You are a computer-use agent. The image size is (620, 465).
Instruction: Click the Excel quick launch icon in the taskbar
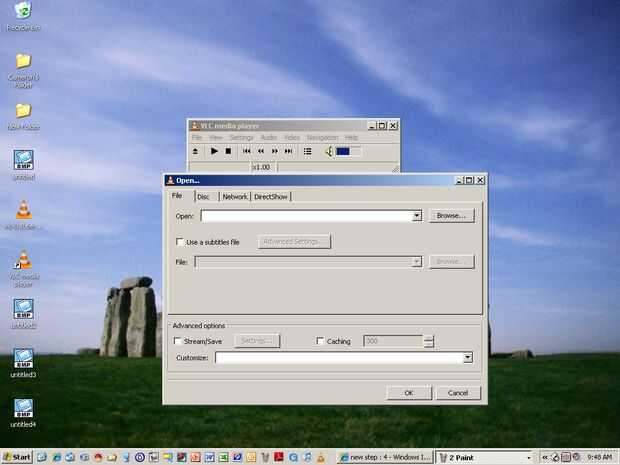click(x=223, y=457)
